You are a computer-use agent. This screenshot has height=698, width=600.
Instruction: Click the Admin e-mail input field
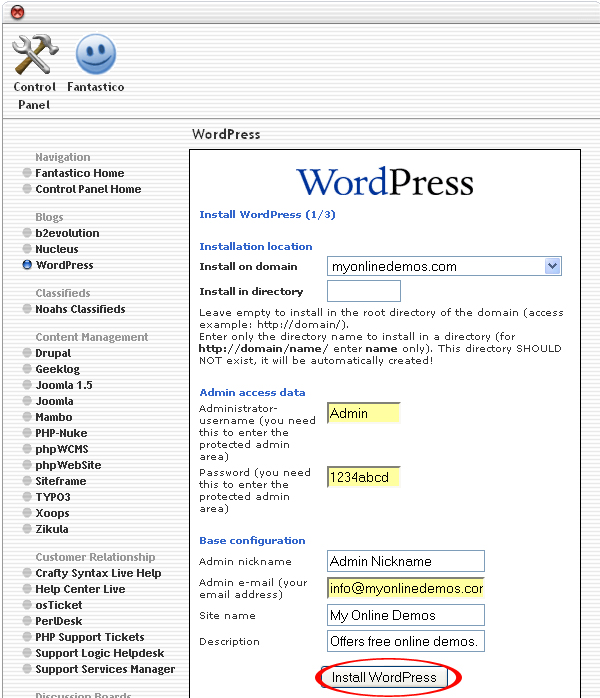coord(405,588)
